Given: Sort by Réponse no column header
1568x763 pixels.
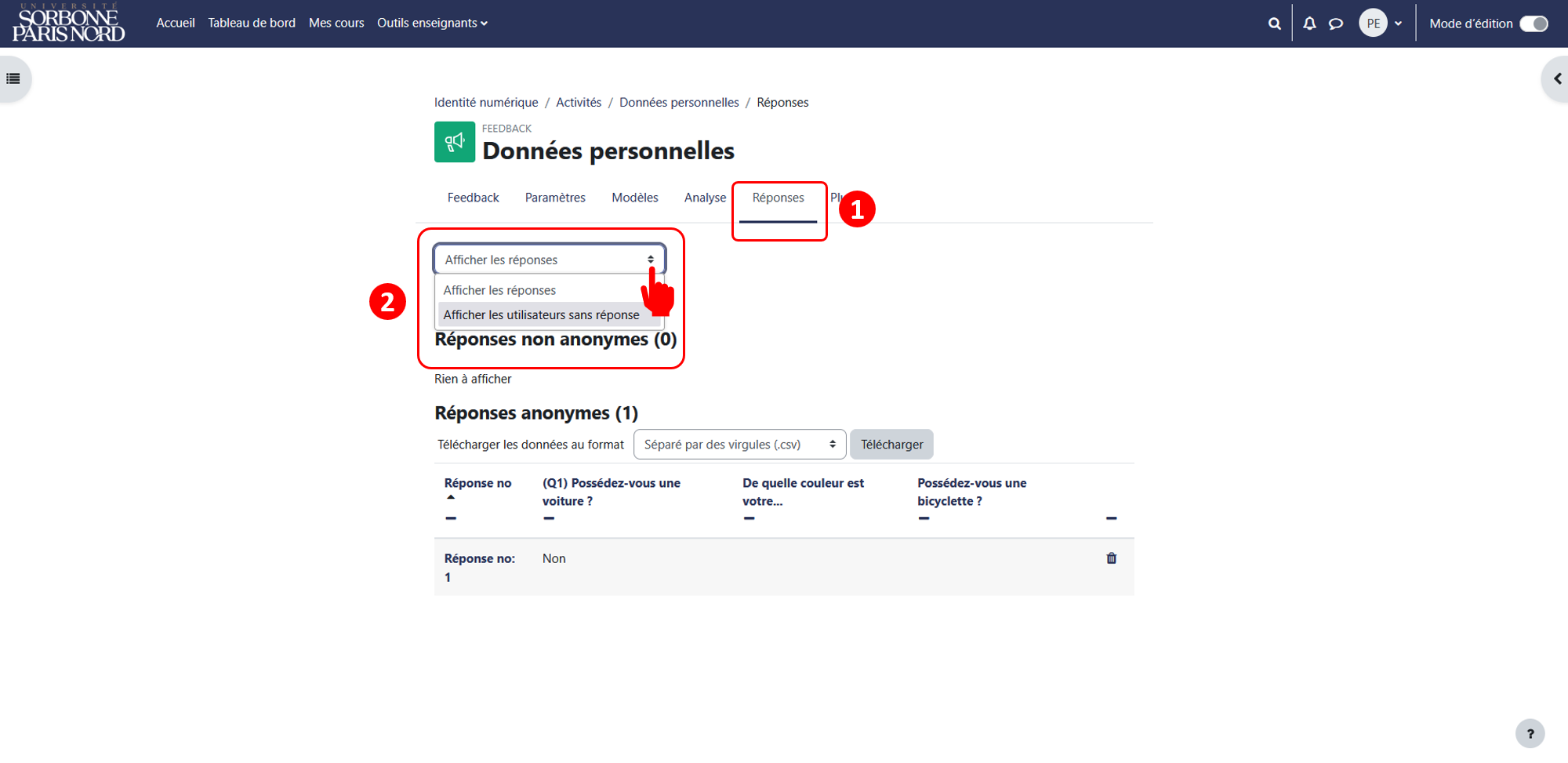Looking at the screenshot, I should click(x=477, y=483).
